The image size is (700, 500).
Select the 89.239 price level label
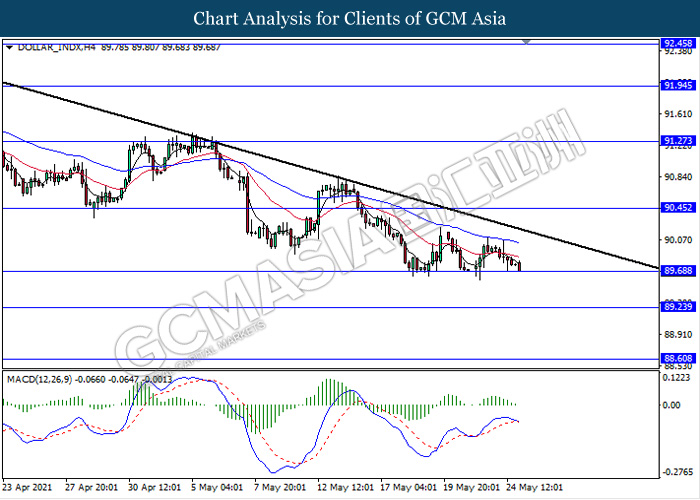point(678,307)
